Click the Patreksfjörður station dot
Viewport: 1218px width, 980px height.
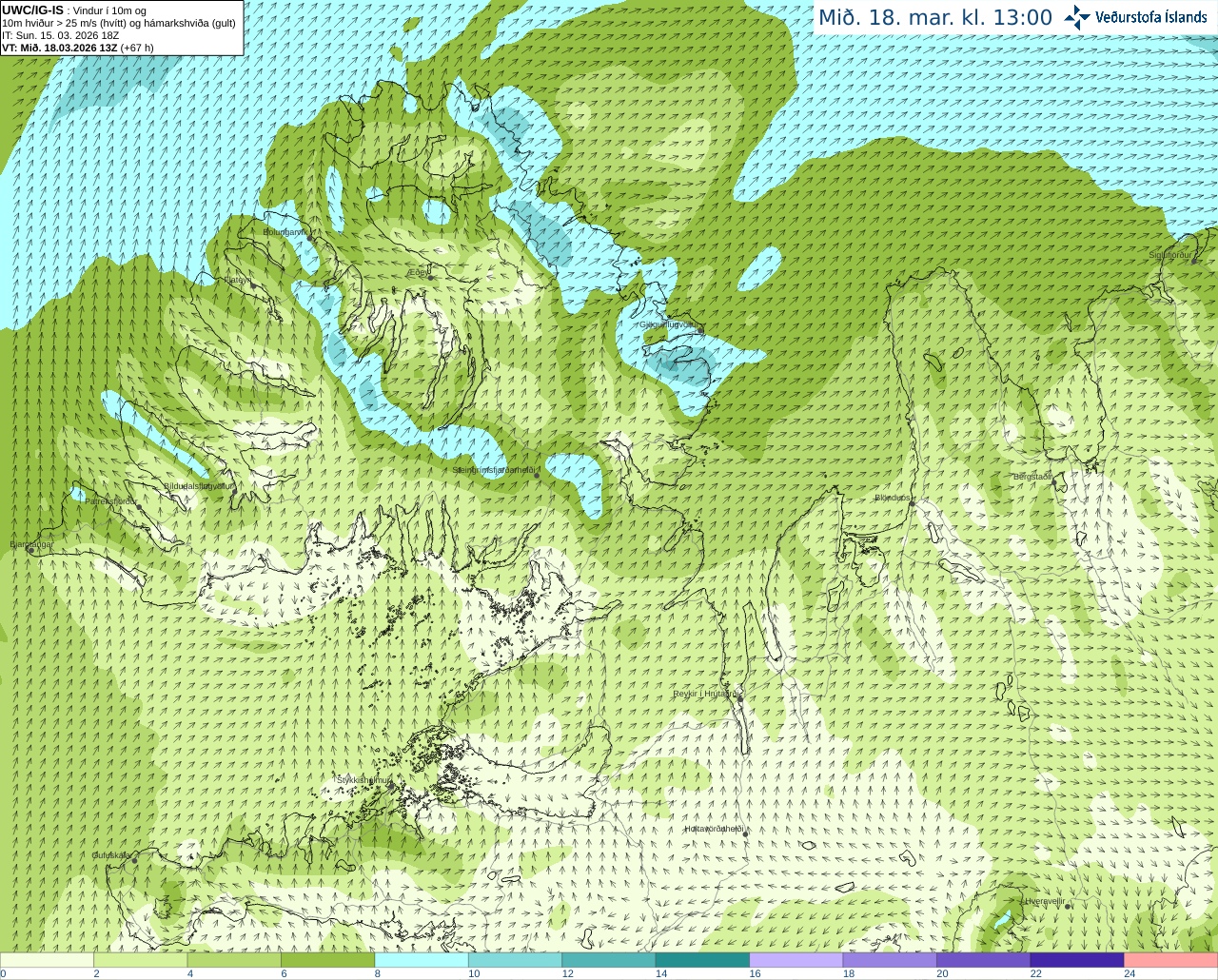139,506
